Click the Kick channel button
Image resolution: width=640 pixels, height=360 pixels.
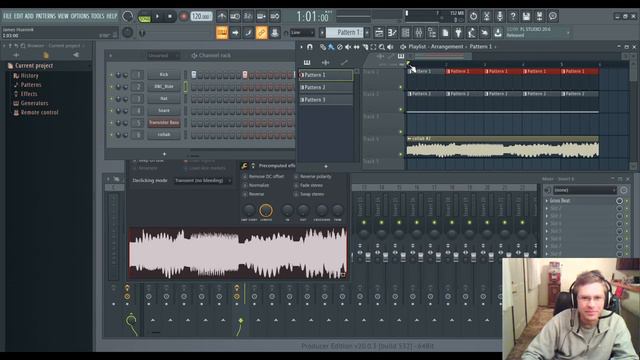coord(164,75)
